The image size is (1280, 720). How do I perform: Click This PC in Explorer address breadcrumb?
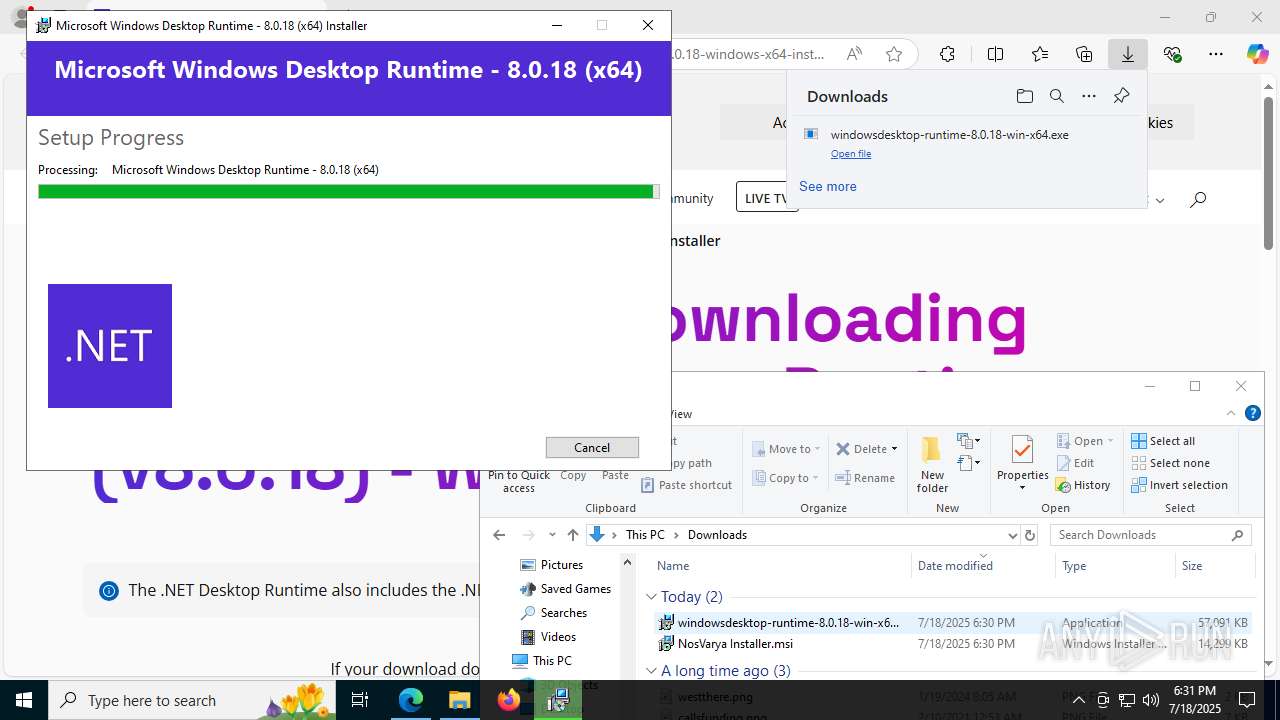pyautogui.click(x=645, y=535)
